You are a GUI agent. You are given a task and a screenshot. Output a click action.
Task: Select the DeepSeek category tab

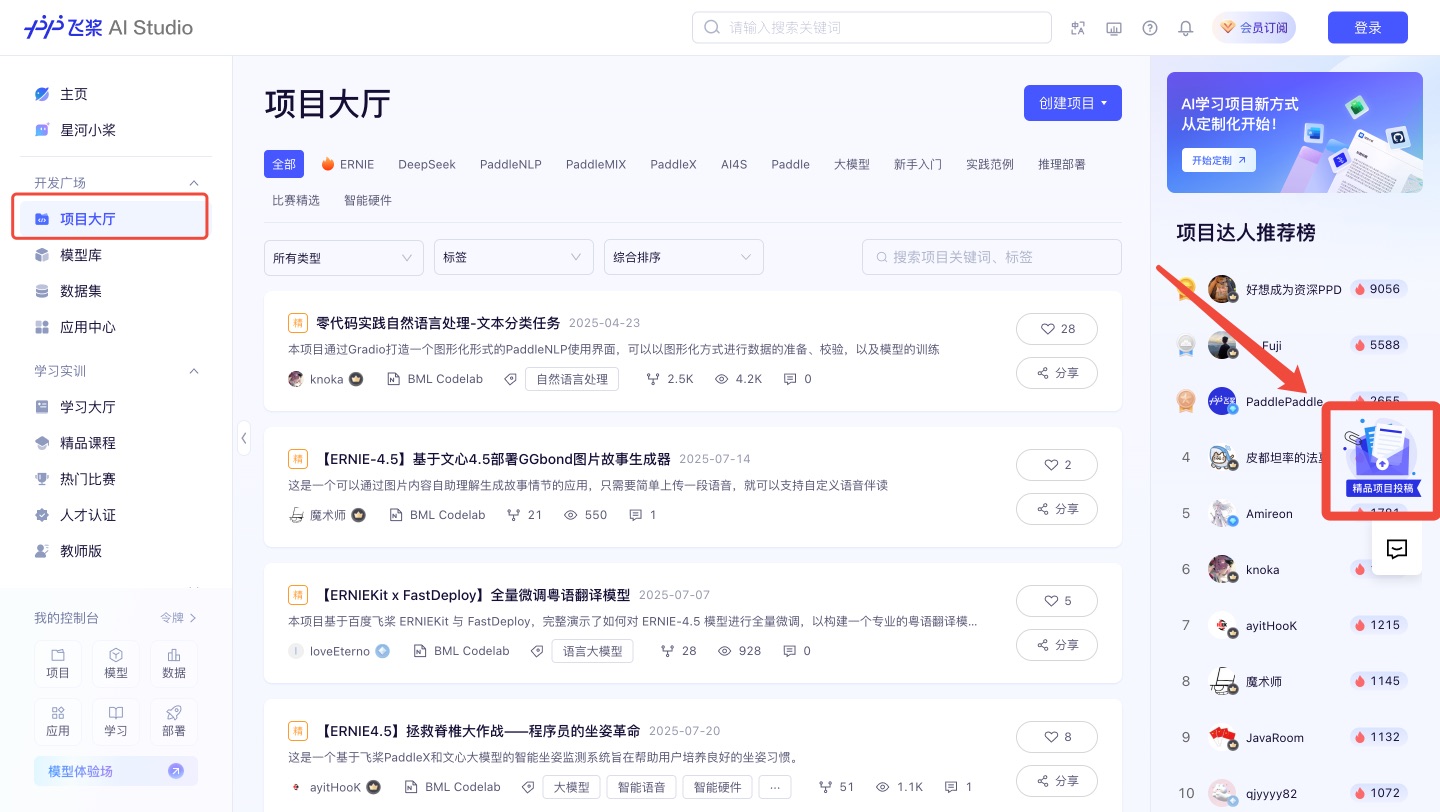[427, 164]
